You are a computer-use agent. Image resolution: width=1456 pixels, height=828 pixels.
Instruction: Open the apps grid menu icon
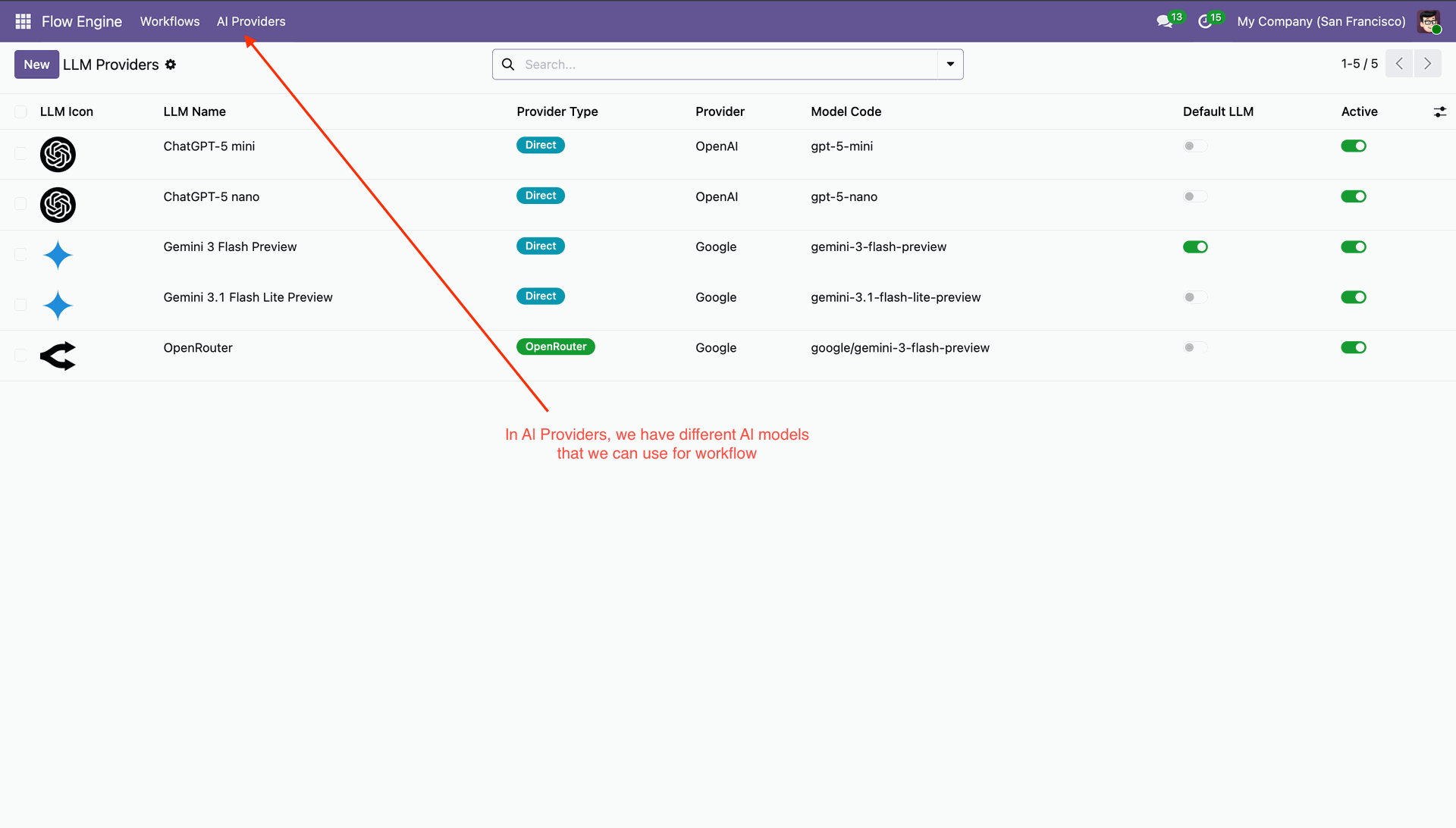coord(23,21)
